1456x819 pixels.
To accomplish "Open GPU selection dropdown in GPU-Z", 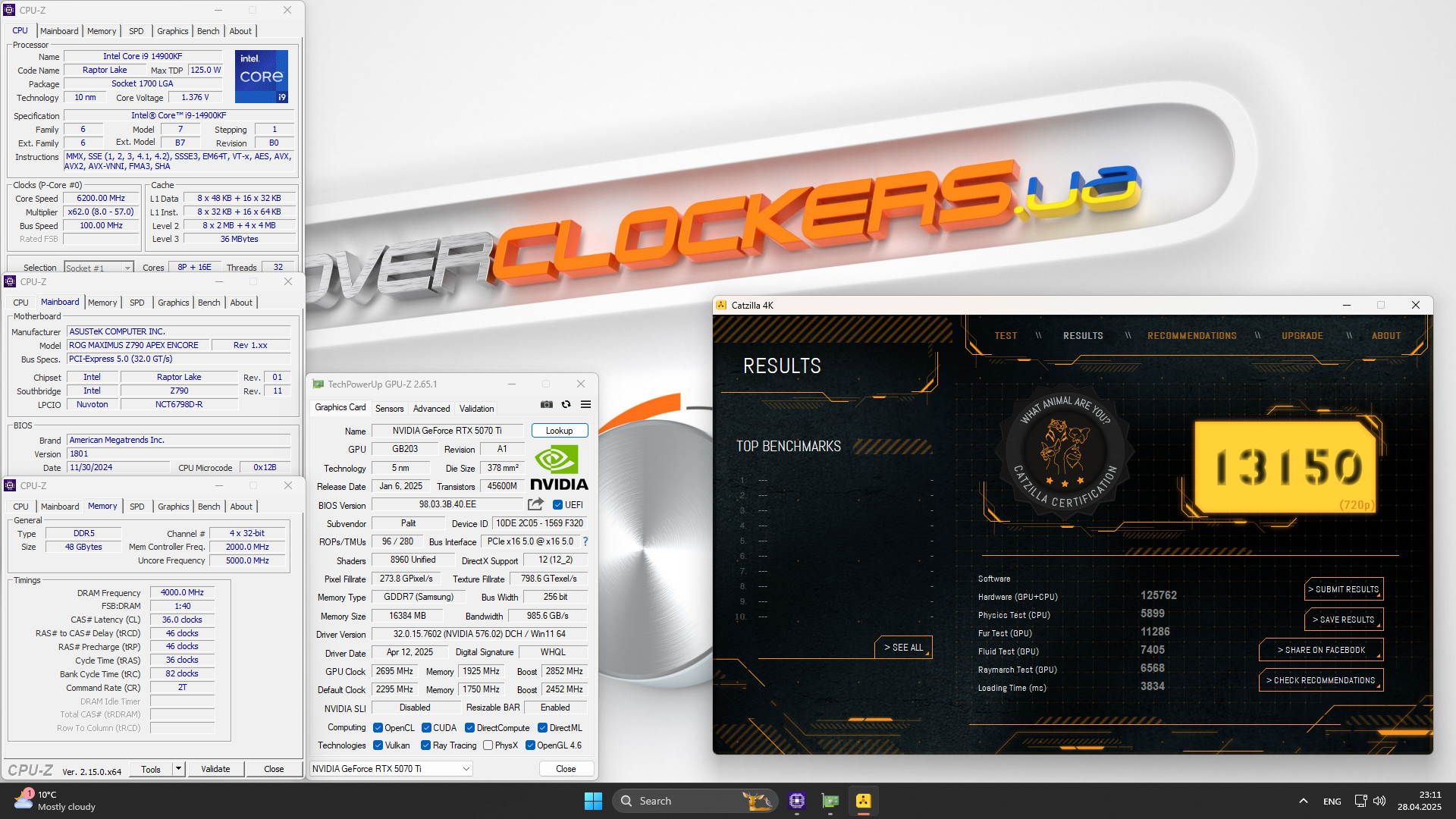I will click(391, 769).
